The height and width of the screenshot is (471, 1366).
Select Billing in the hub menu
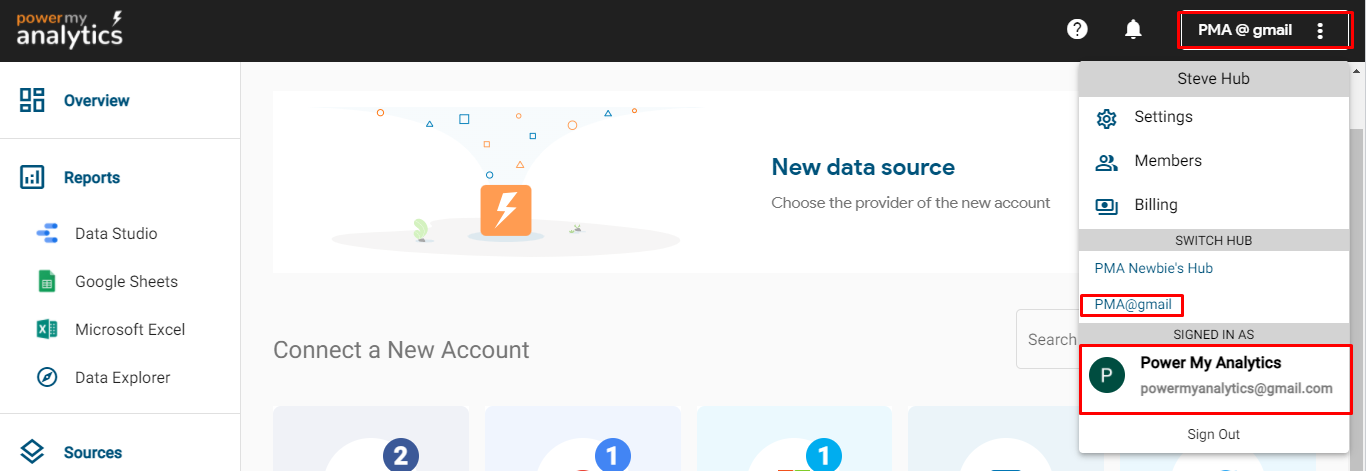[x=1155, y=205]
